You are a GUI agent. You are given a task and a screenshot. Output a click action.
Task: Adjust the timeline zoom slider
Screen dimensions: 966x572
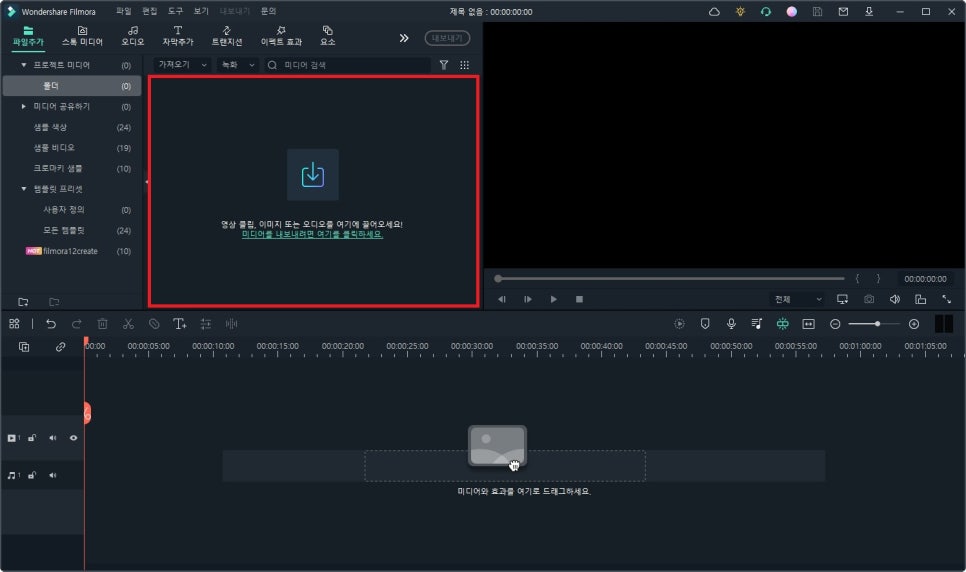[x=873, y=324]
